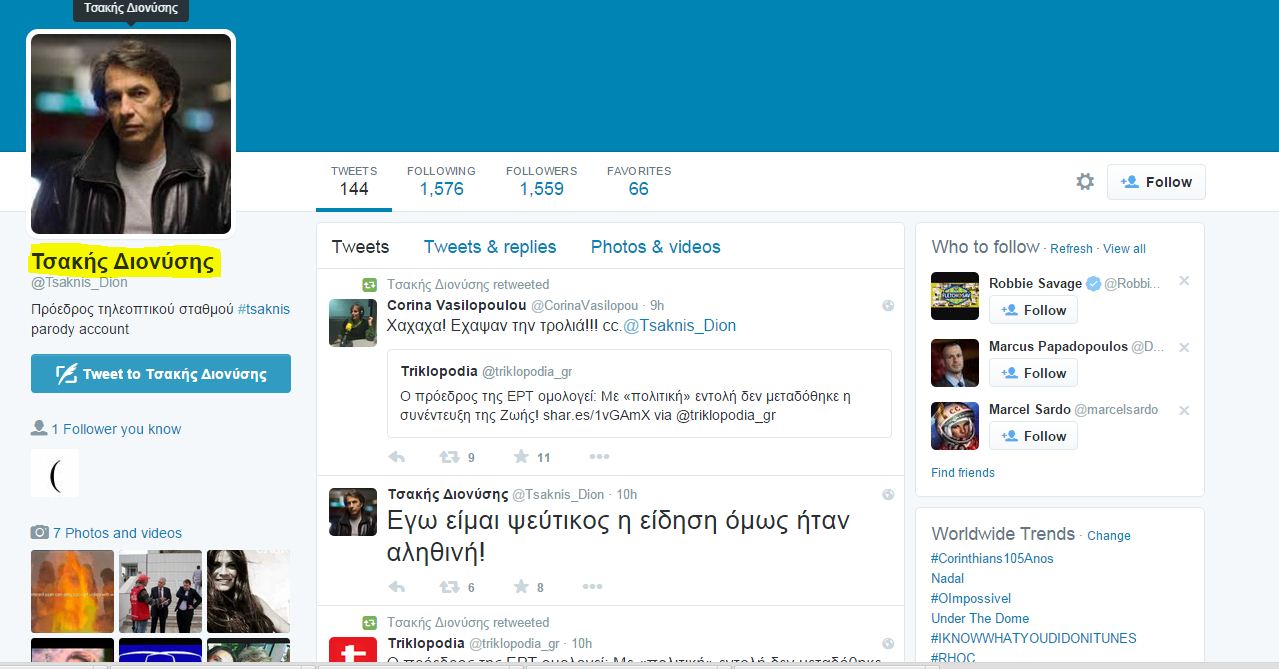
Task: Open the quoted Triklopodia tweet card
Action: tap(639, 393)
